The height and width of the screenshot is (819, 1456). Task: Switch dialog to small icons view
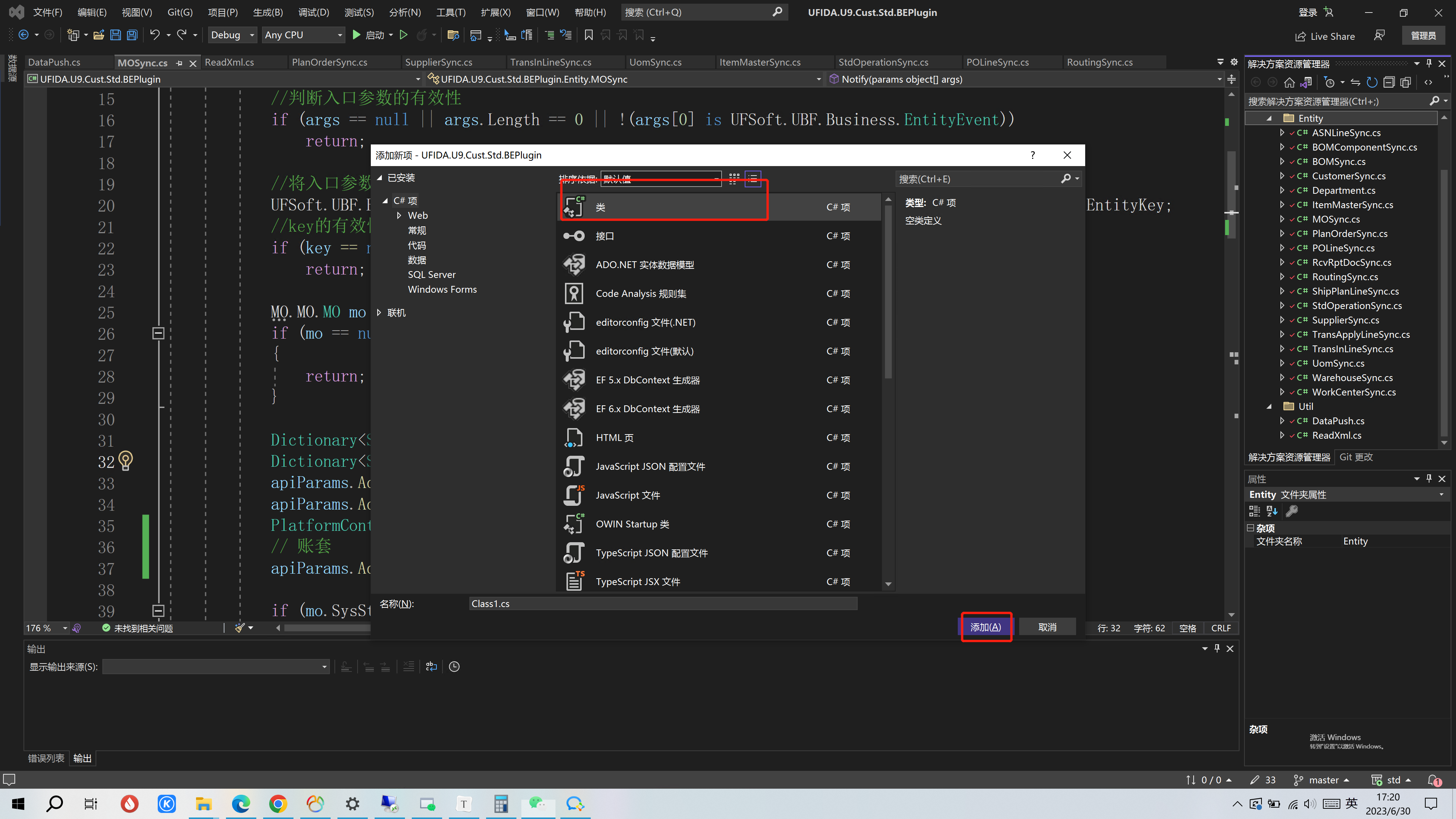coord(734,179)
